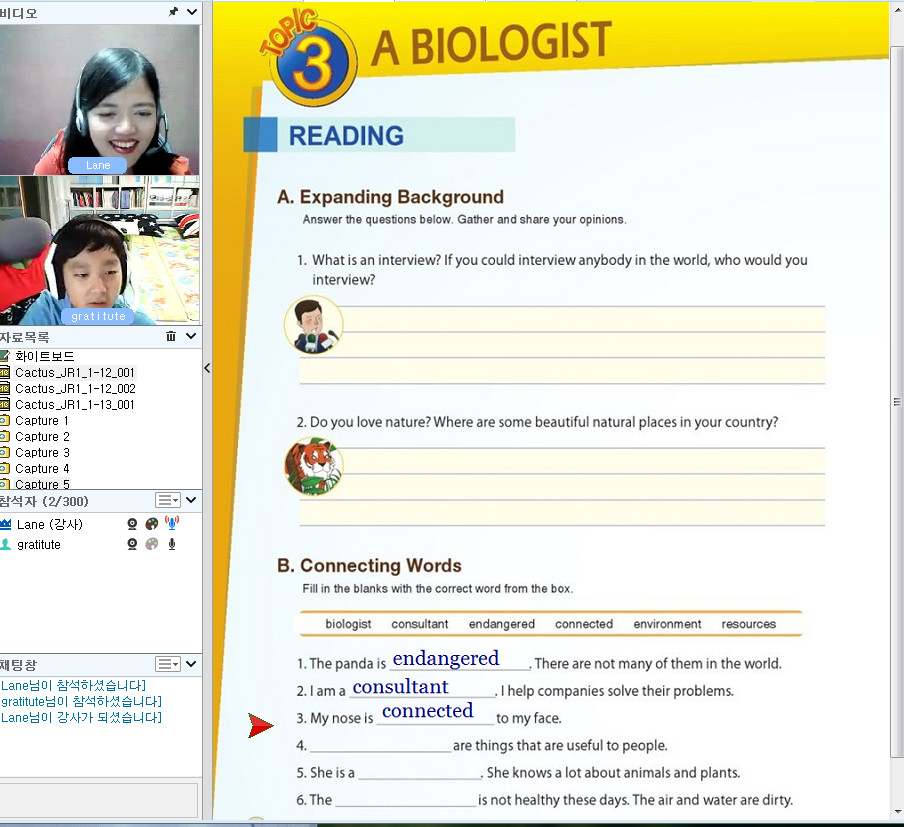
Task: Mute Lane's broadcasting microphone
Action: (x=172, y=523)
